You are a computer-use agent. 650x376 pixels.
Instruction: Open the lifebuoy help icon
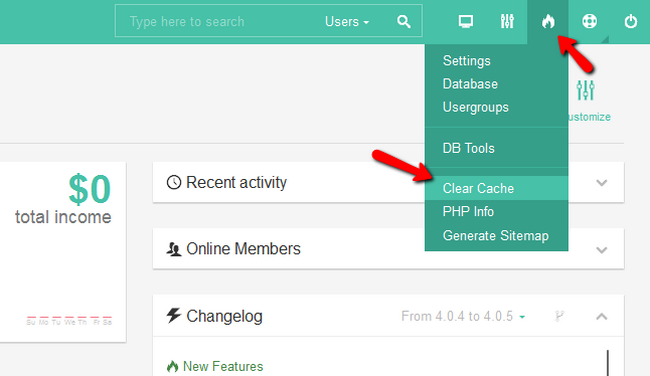click(x=589, y=22)
